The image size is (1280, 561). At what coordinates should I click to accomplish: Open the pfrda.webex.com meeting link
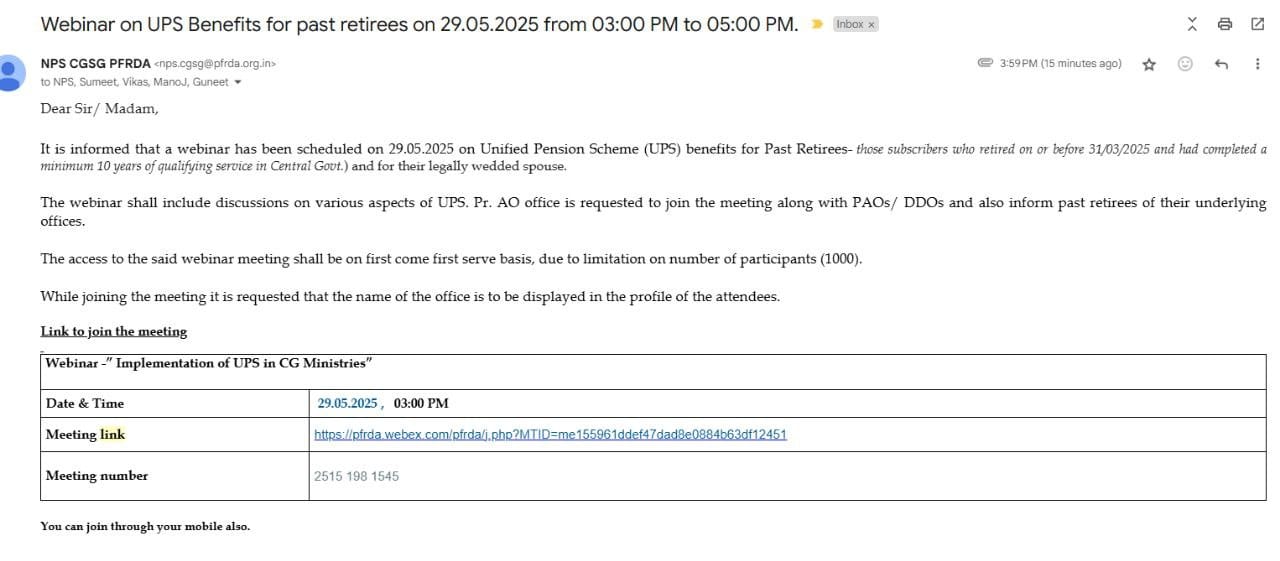tap(550, 434)
